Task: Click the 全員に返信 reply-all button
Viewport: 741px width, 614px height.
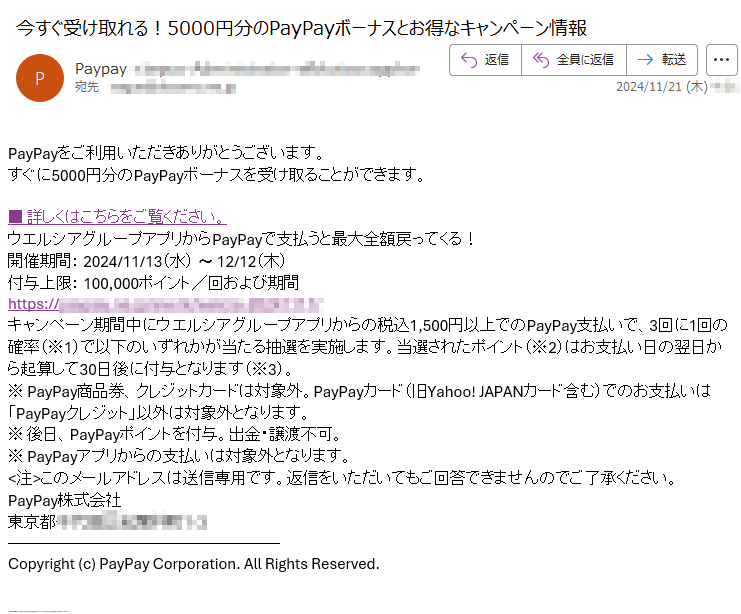Action: pos(574,60)
